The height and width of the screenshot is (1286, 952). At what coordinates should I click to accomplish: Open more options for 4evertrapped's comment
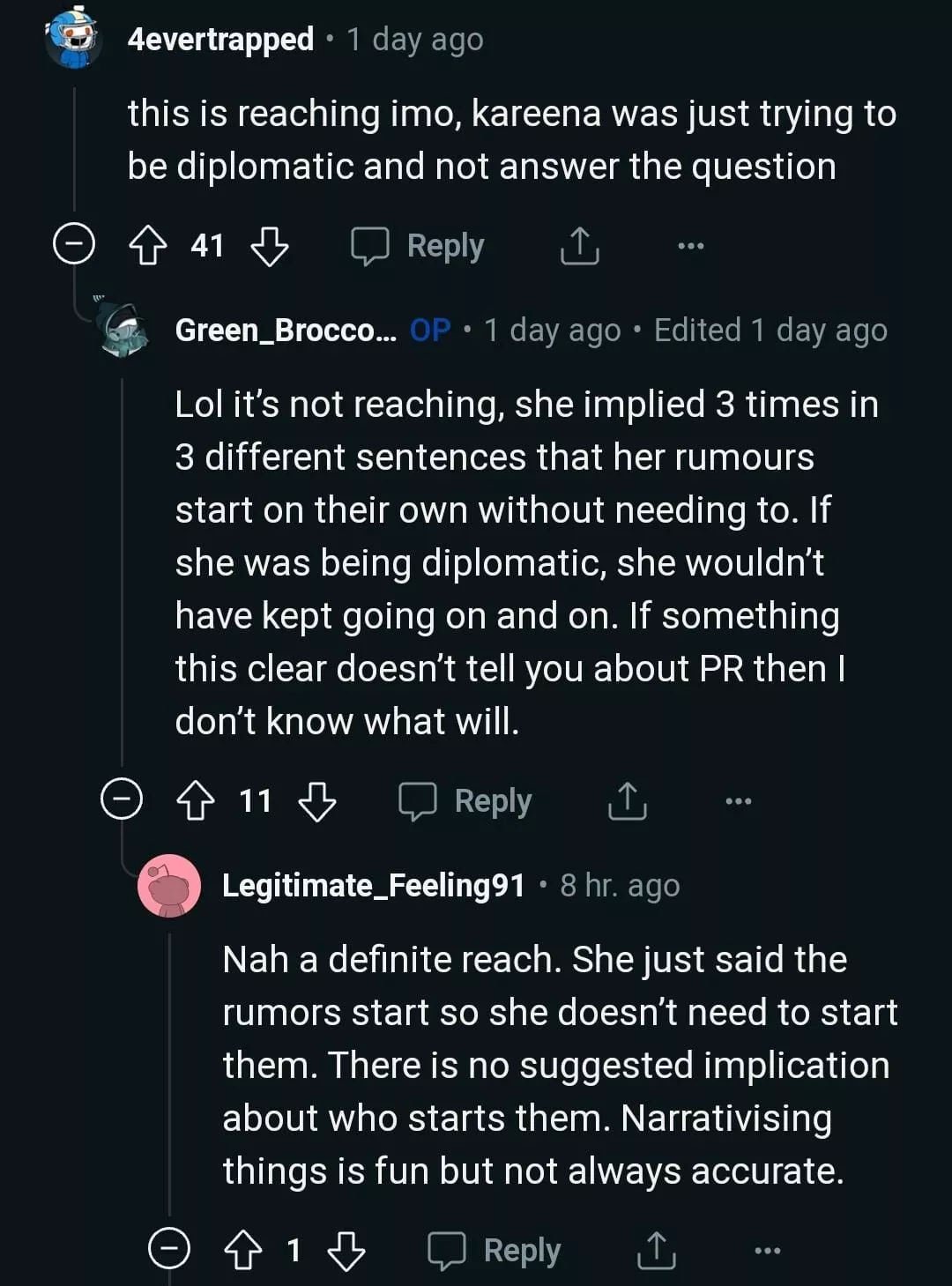pos(690,246)
